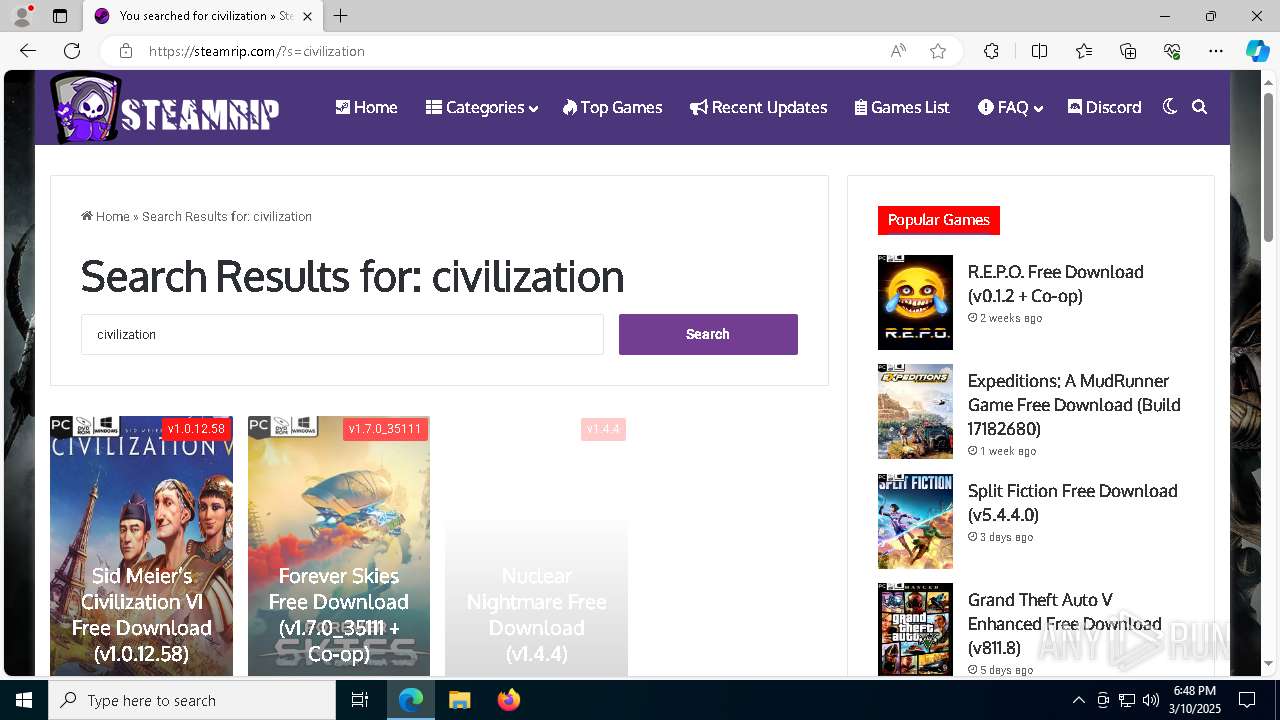
Task: Close the steamrip search tab
Action: point(308,16)
